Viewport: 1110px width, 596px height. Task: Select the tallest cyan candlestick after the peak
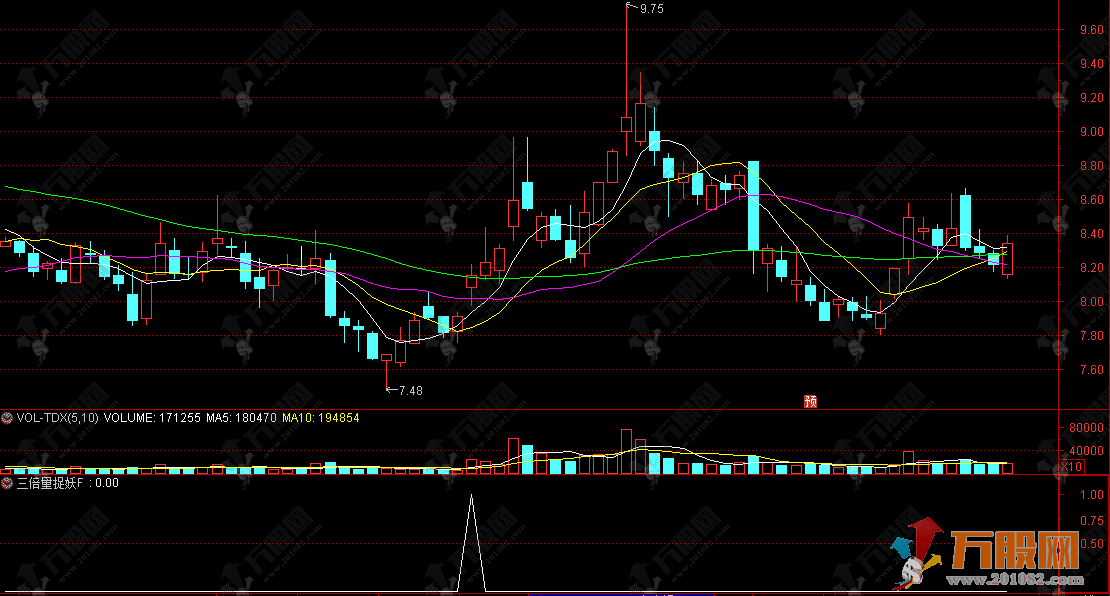click(753, 205)
